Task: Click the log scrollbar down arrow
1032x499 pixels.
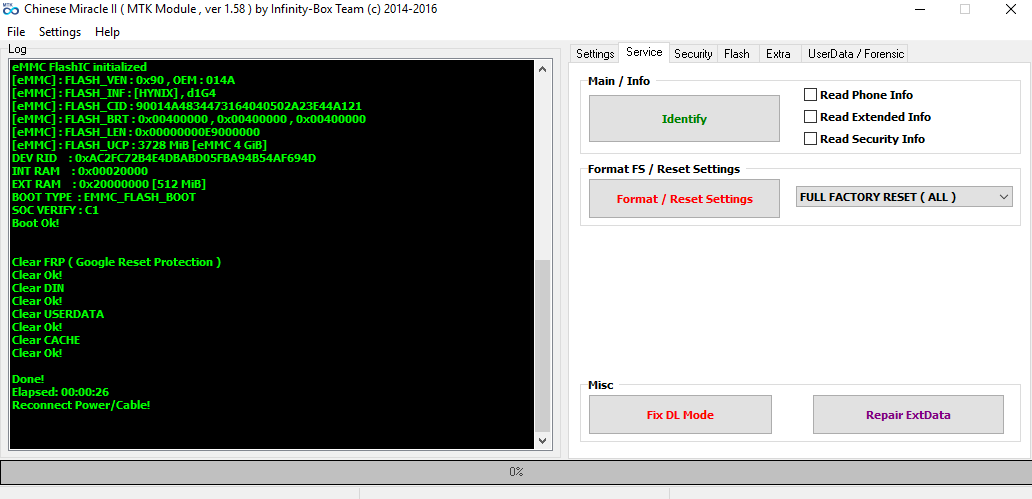Action: [542, 440]
